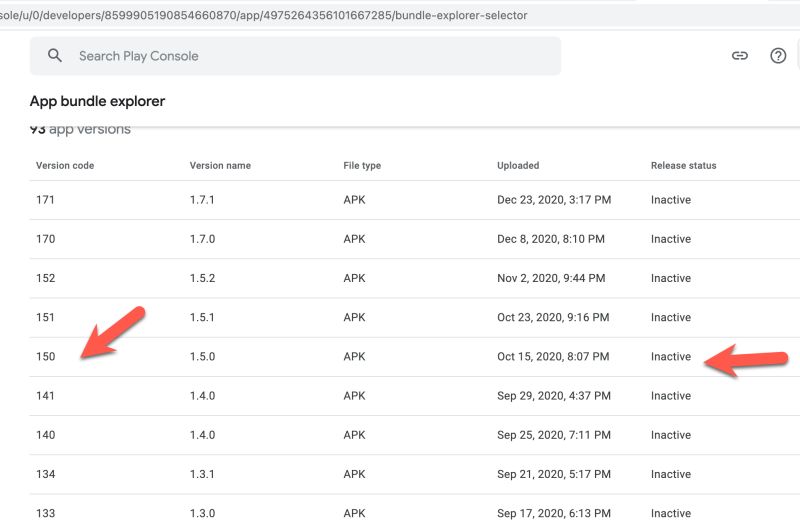Image resolution: width=800 pixels, height=524 pixels.
Task: Select version name 1.5.0
Action: pos(202,357)
